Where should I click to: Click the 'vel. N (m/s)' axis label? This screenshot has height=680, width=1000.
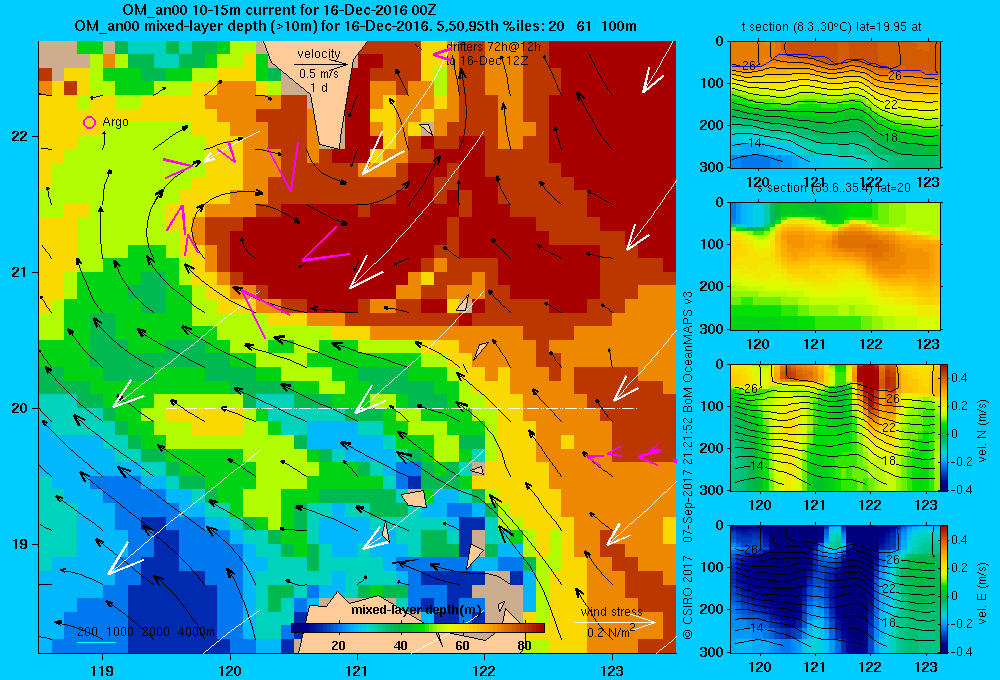(x=983, y=431)
